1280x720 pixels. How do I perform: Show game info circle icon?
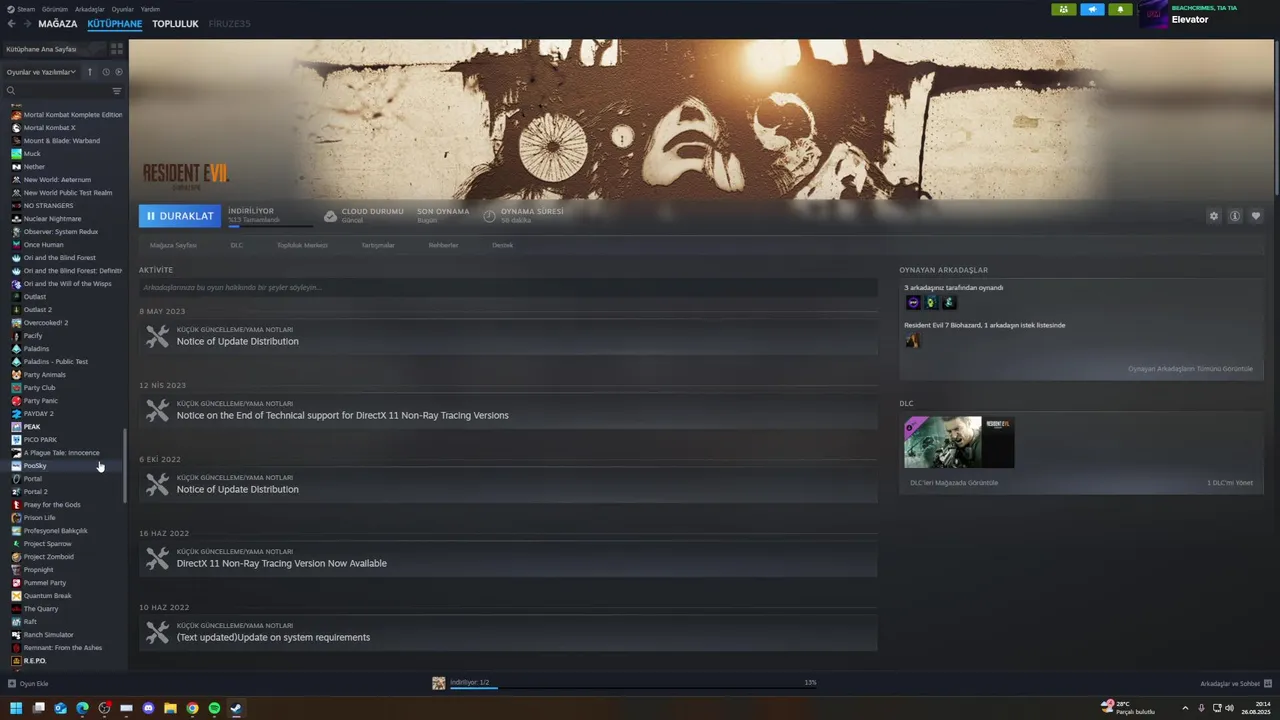click(x=1235, y=216)
